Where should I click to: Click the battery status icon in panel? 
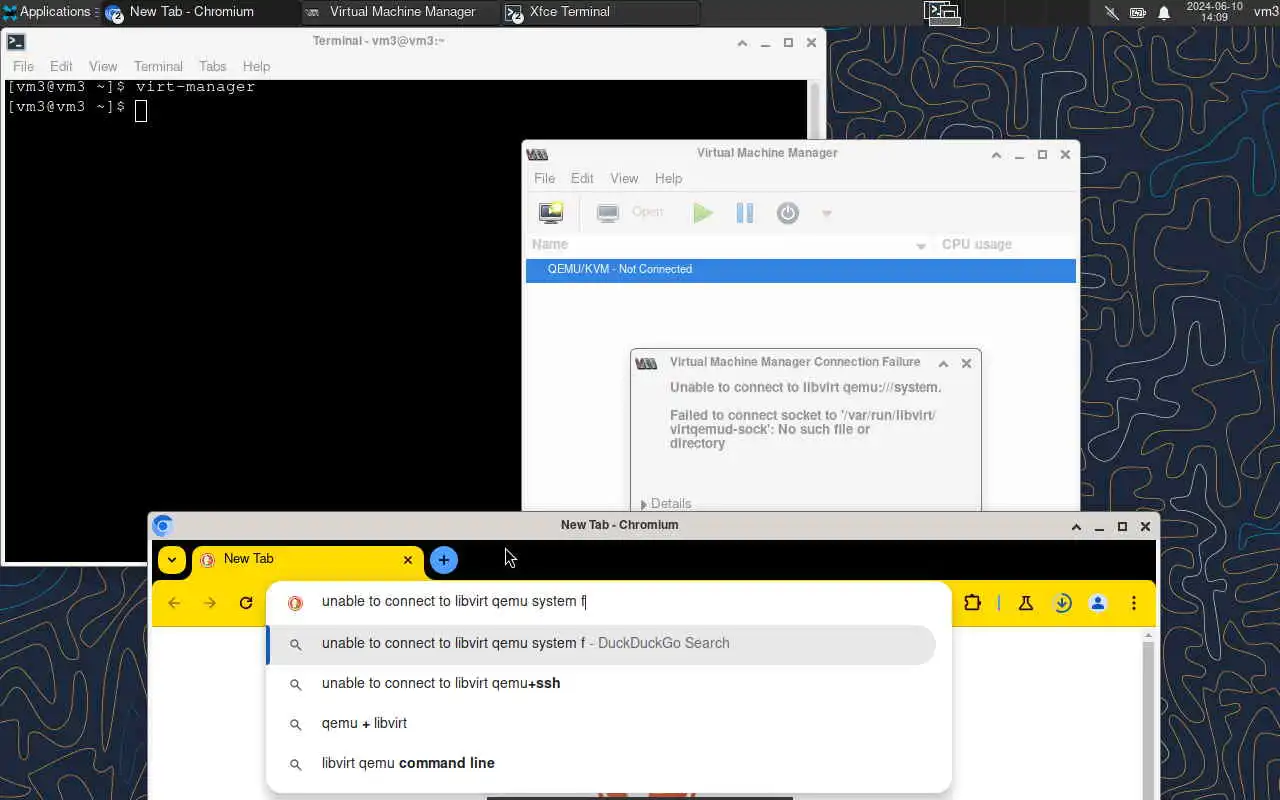[x=1138, y=13]
